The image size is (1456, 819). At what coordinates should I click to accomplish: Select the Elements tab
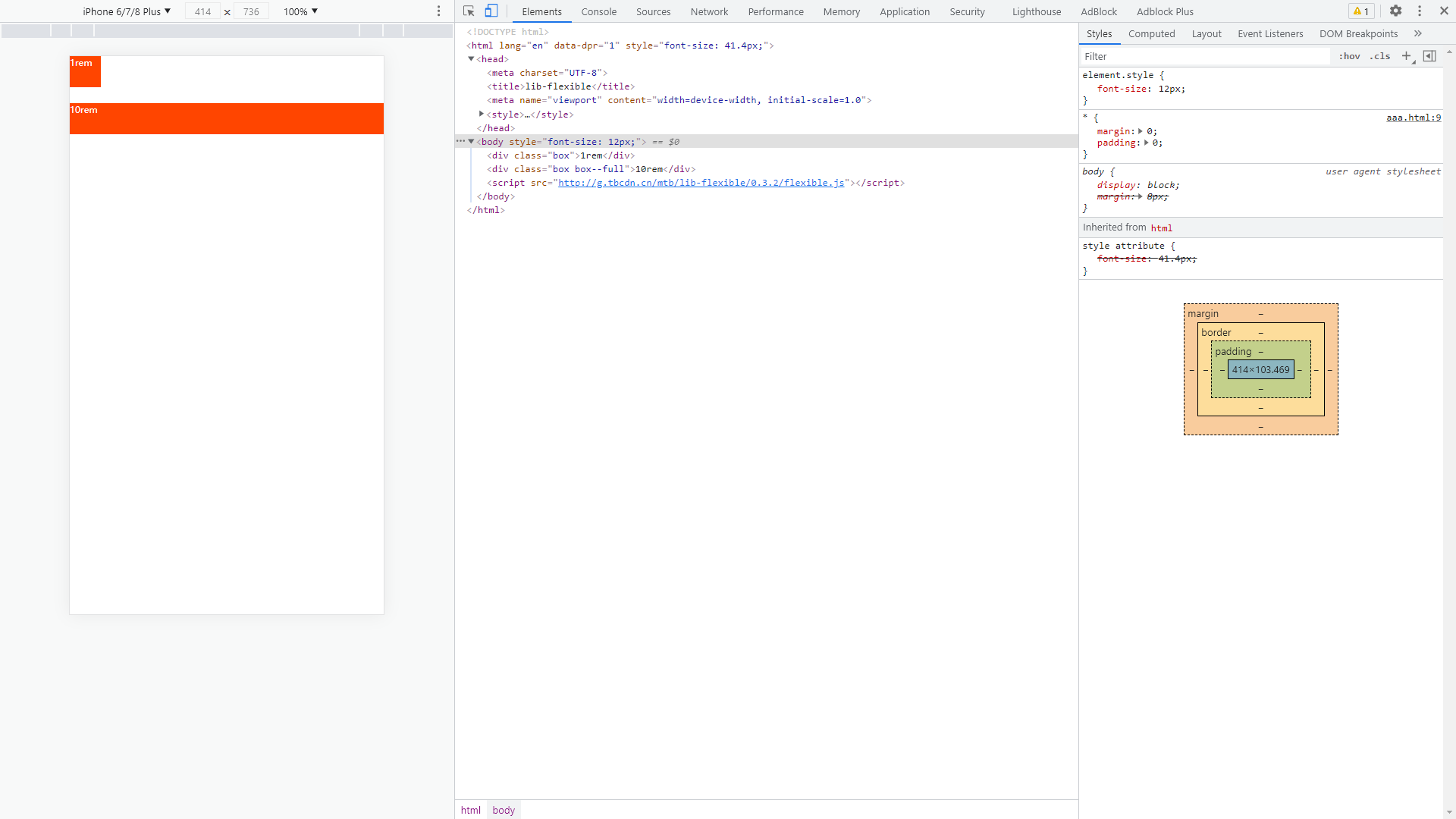541,11
